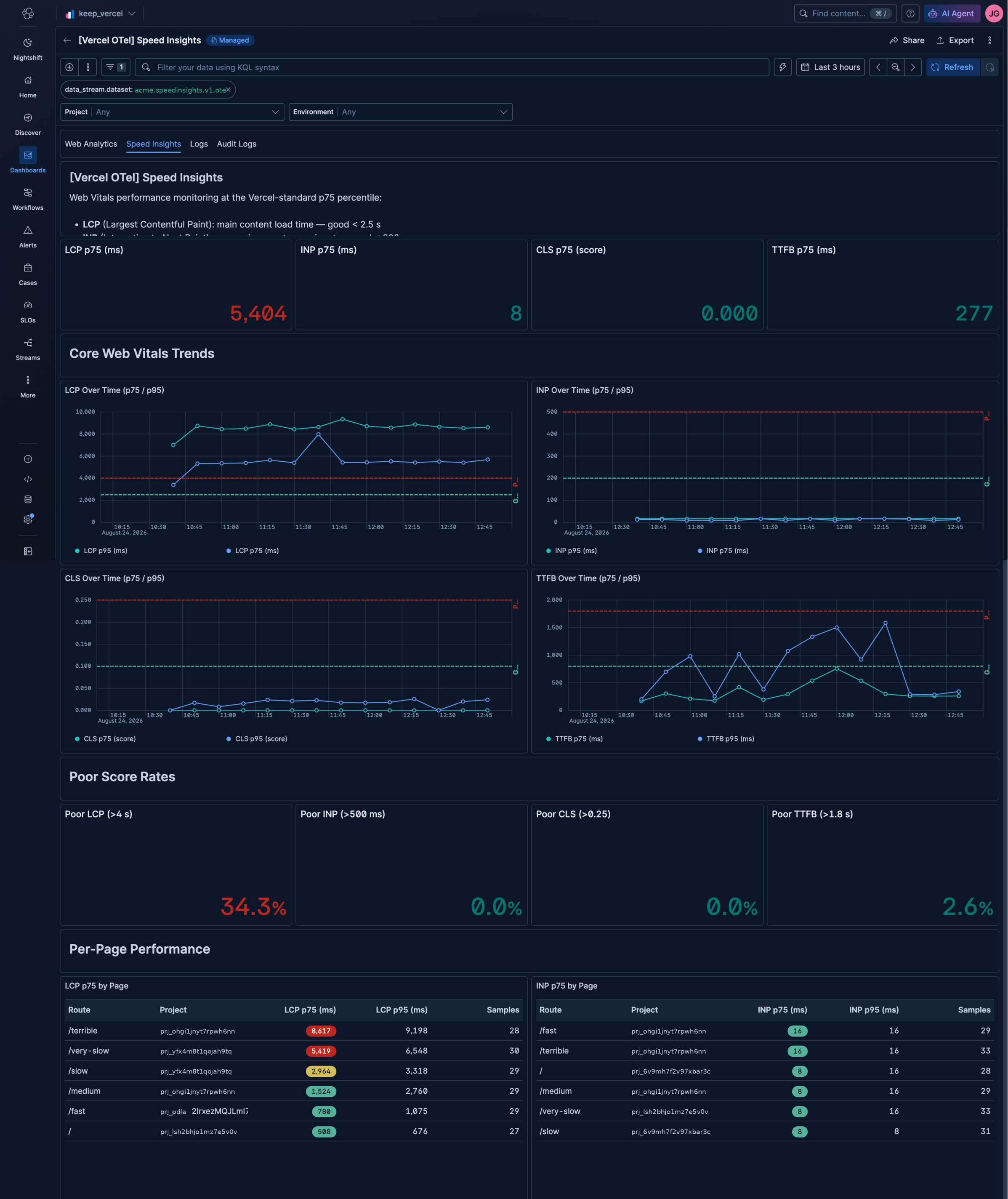Click the Refresh button

point(952,67)
